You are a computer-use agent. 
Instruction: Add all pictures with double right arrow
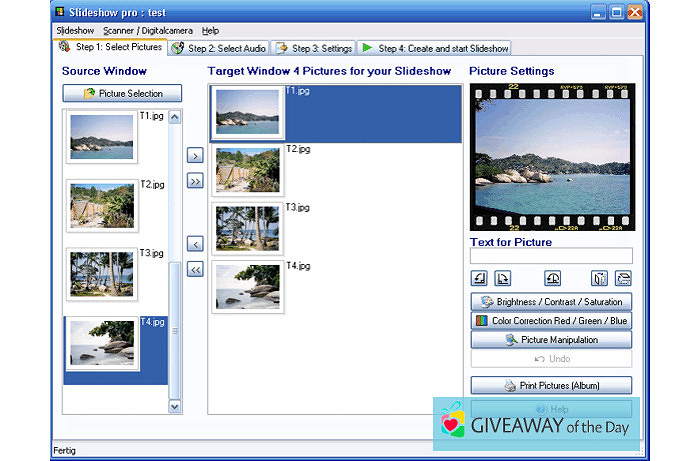(x=195, y=181)
